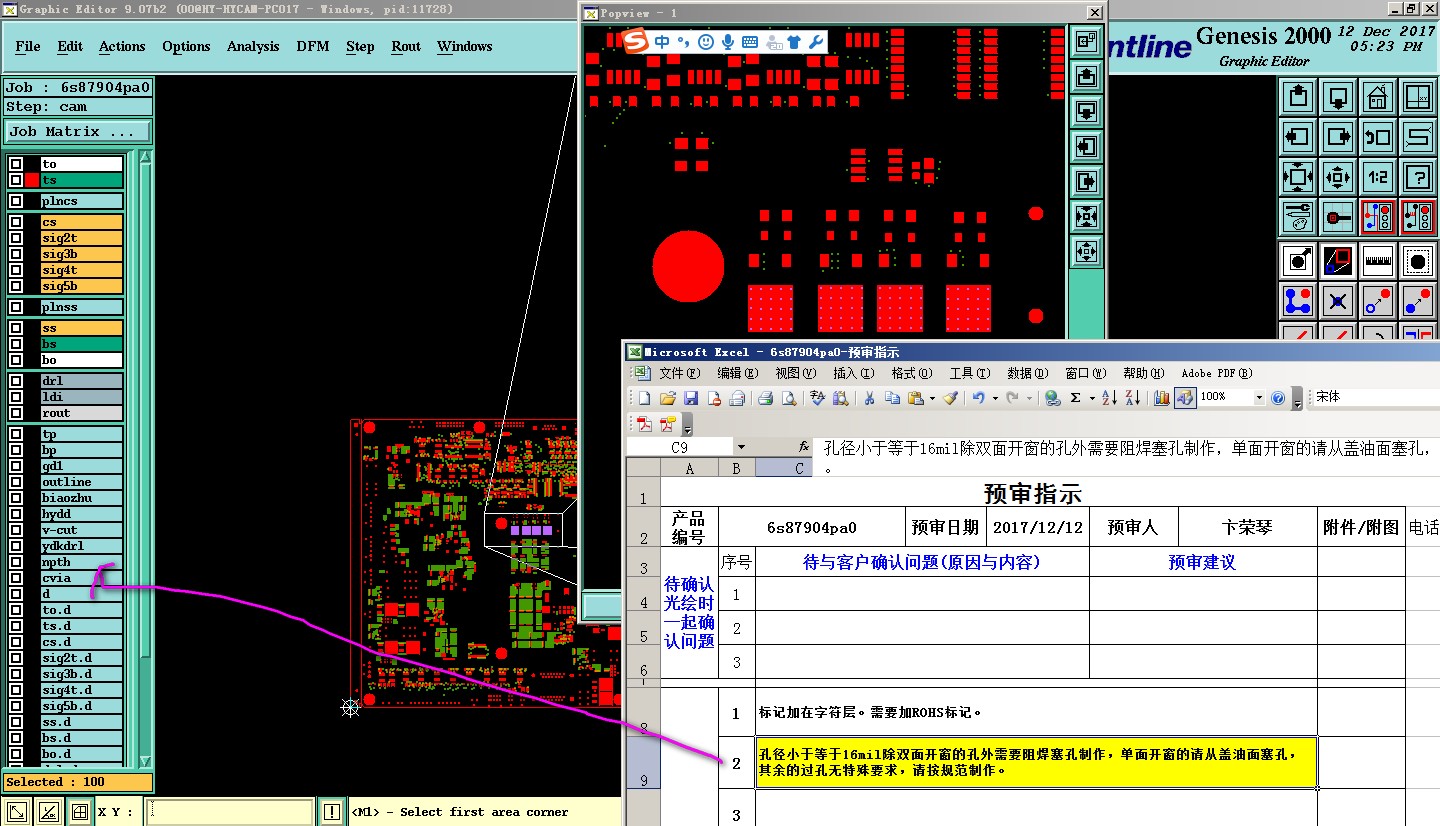Toggle the checkbox for layer npth
This screenshot has width=1440, height=826.
[16, 562]
